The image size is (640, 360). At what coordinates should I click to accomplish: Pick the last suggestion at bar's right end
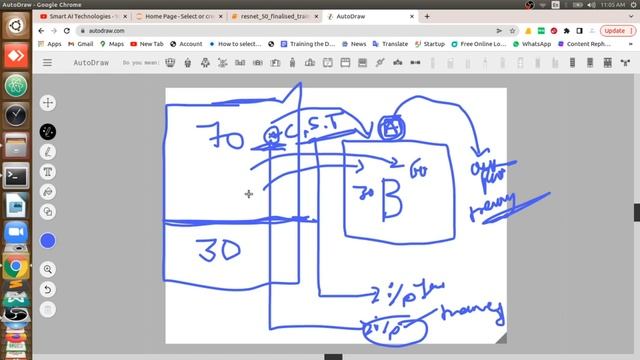(x=625, y=62)
